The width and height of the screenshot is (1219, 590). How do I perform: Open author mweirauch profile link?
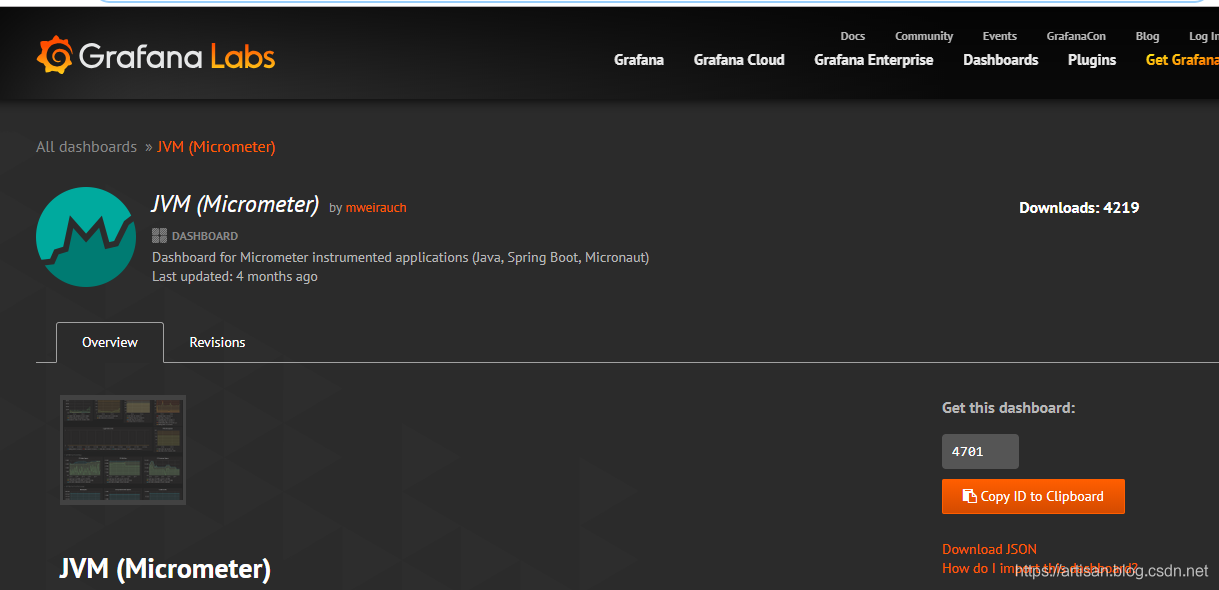376,208
